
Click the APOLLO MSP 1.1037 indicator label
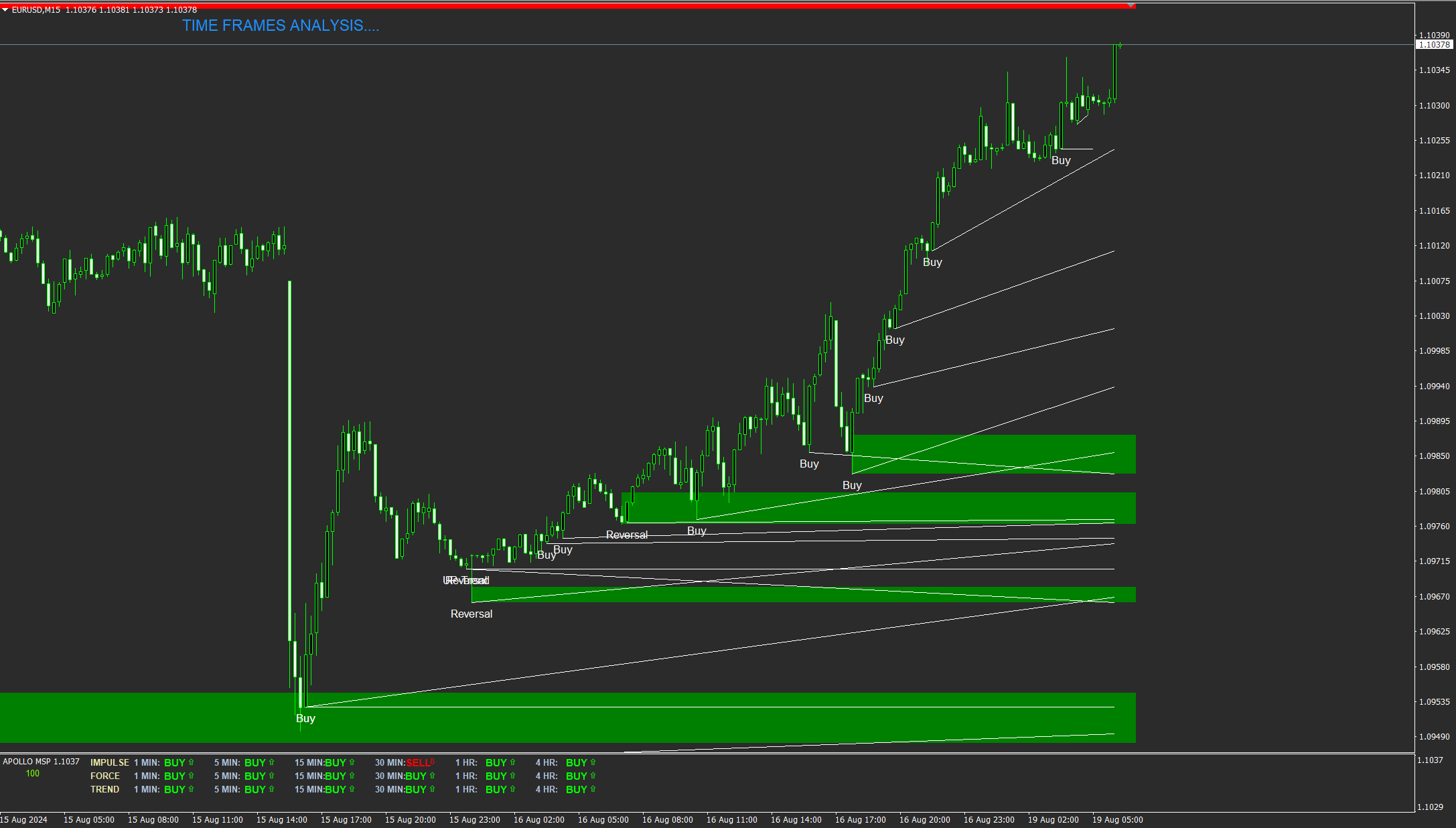pyautogui.click(x=41, y=762)
